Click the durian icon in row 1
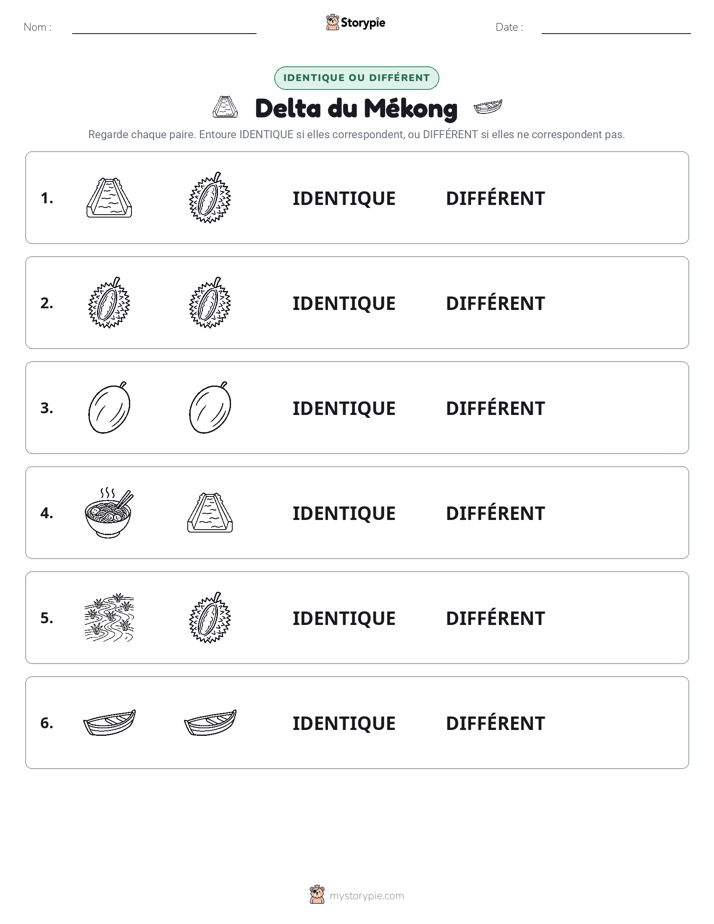714x924 pixels. [210, 197]
